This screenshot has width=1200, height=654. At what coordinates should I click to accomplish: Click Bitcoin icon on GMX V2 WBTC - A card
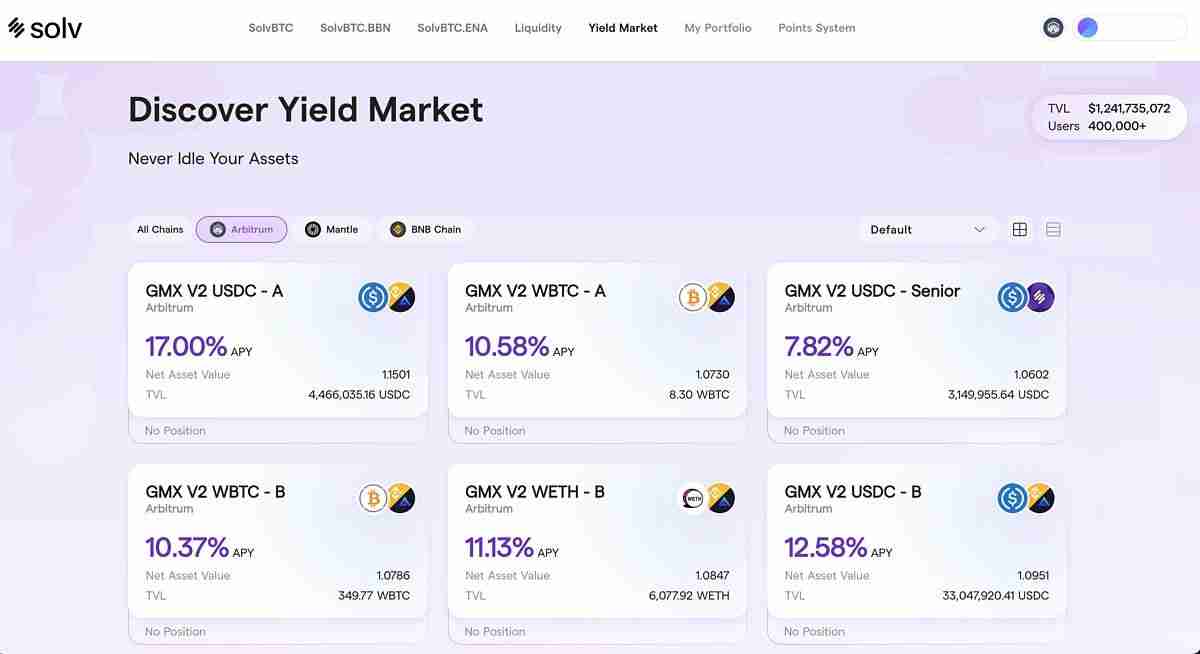692,297
